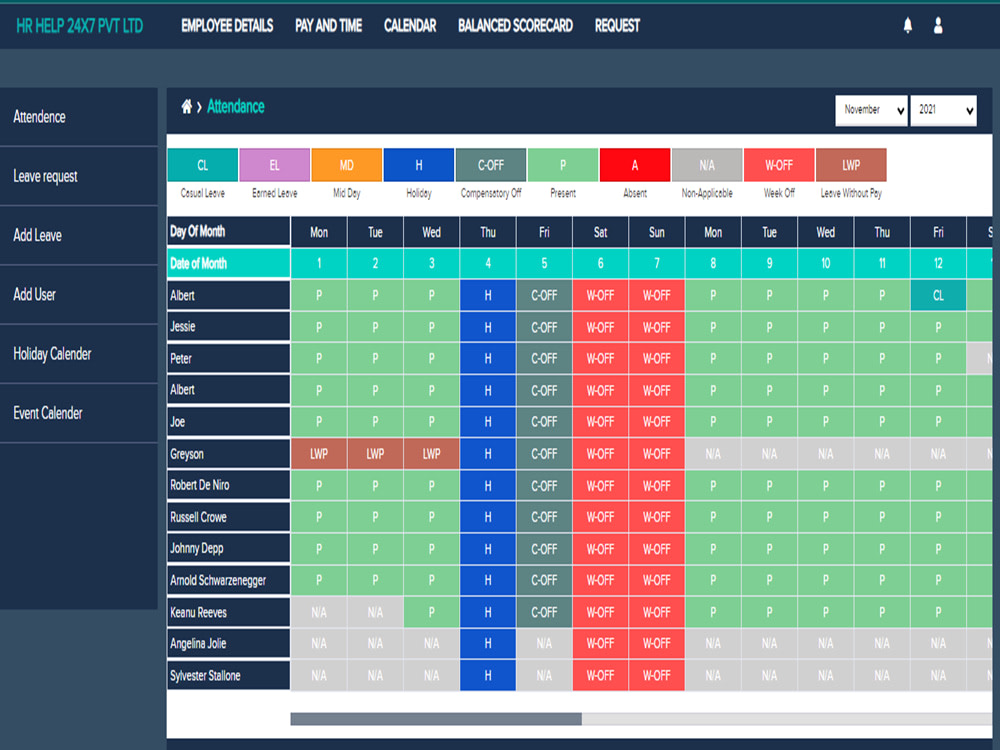This screenshot has height=750, width=1000.
Task: Click the MD Mid Day legend swatch
Action: point(347,165)
